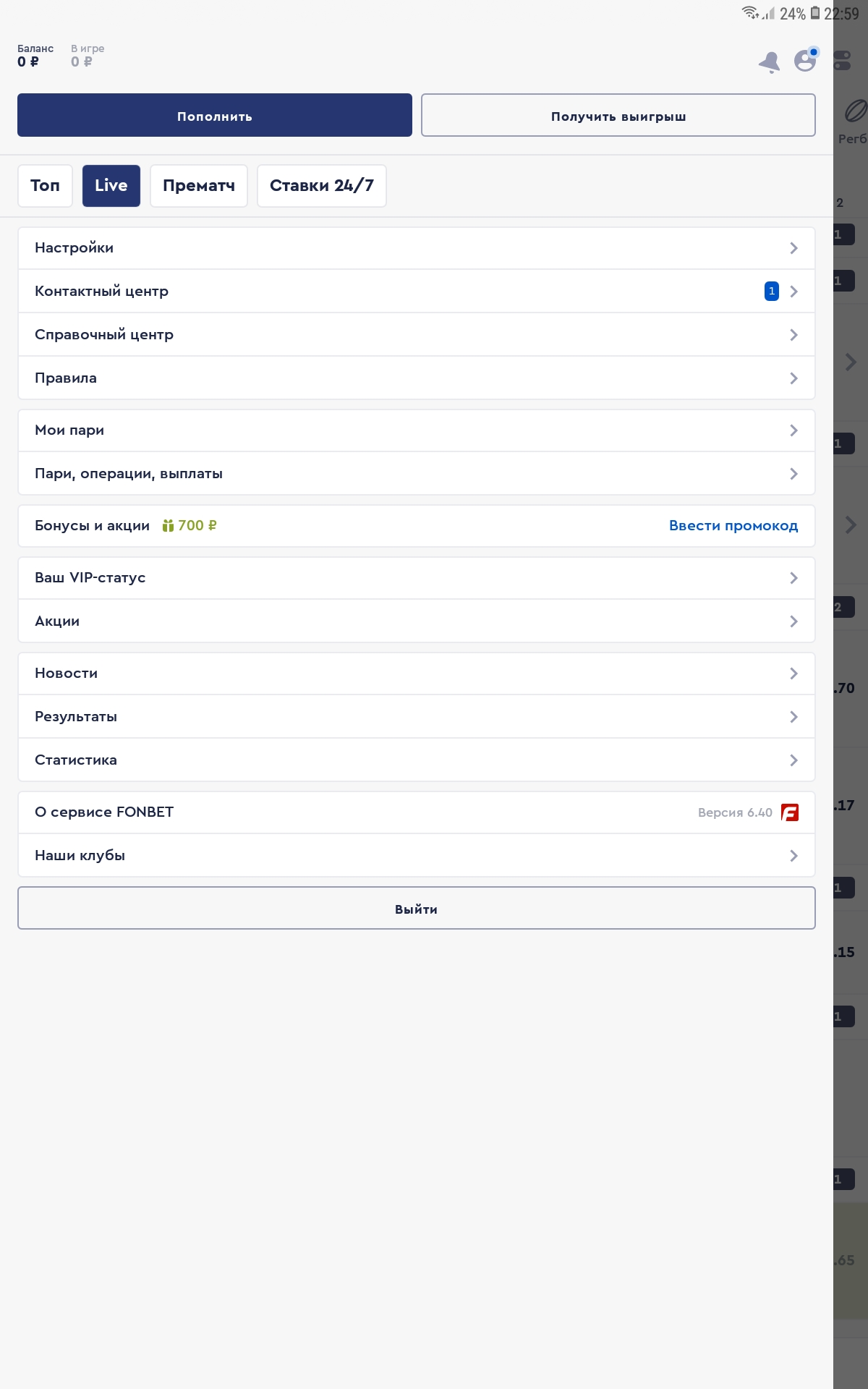
Task: Tap the green gift bonus icon
Action: (x=168, y=525)
